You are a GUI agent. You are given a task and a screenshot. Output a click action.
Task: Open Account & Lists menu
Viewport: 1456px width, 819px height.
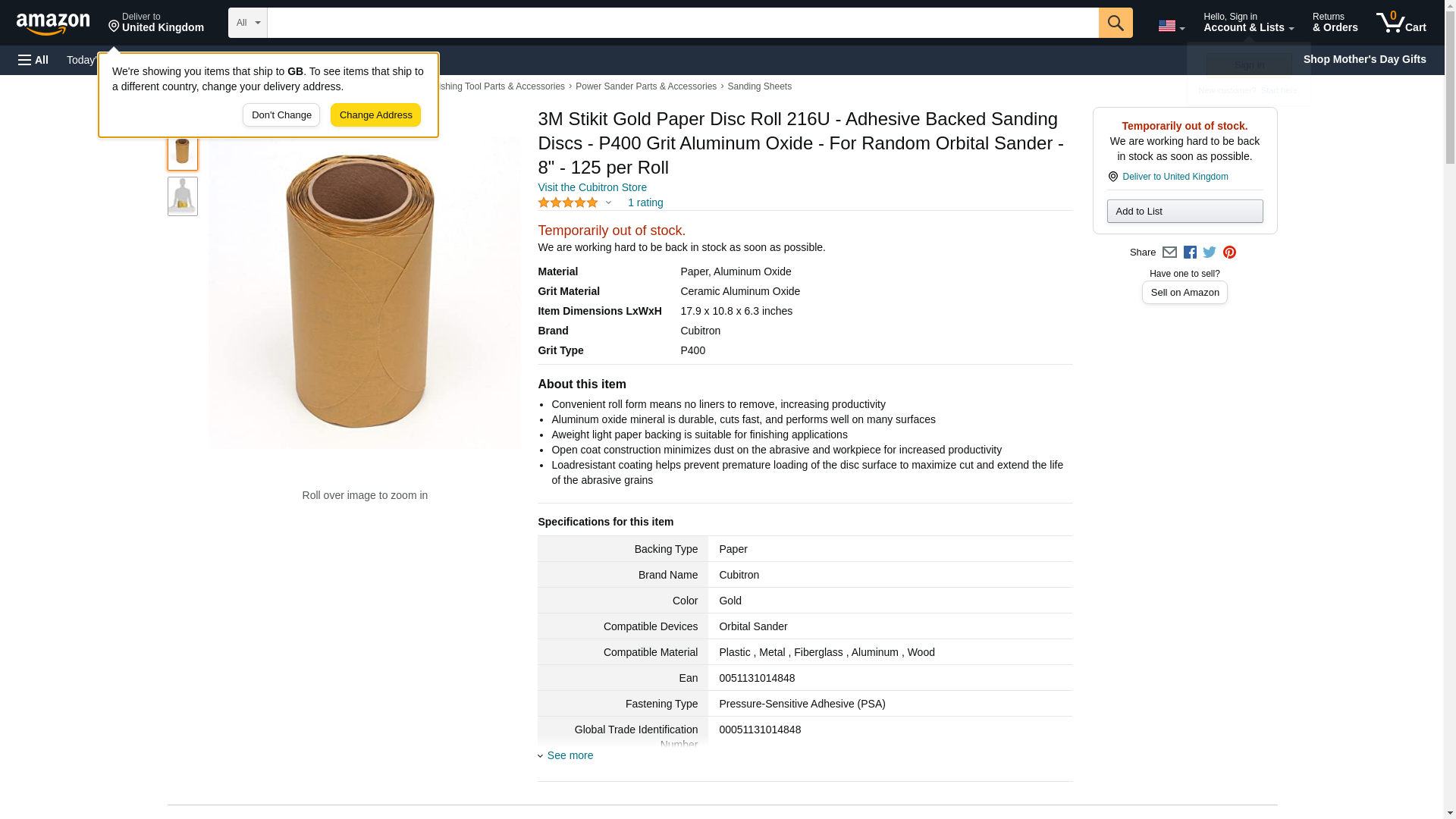[x=1248, y=23]
